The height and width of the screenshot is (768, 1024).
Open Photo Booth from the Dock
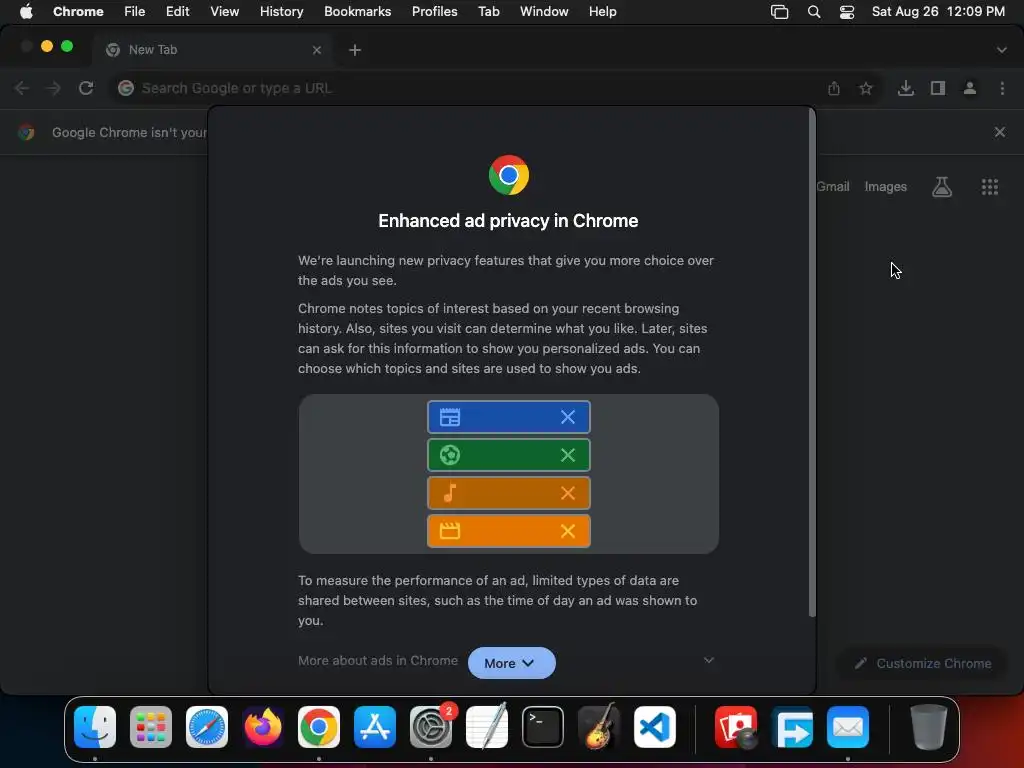pyautogui.click(x=736, y=727)
